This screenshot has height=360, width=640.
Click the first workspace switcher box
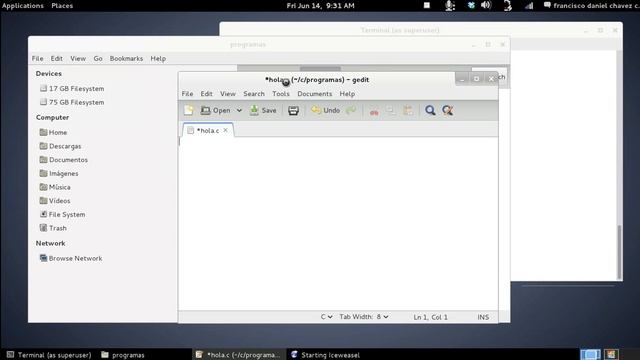pos(590,354)
